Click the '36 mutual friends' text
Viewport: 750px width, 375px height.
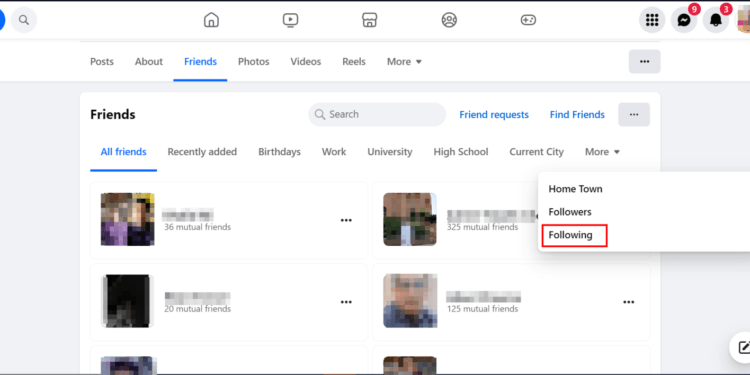point(198,227)
